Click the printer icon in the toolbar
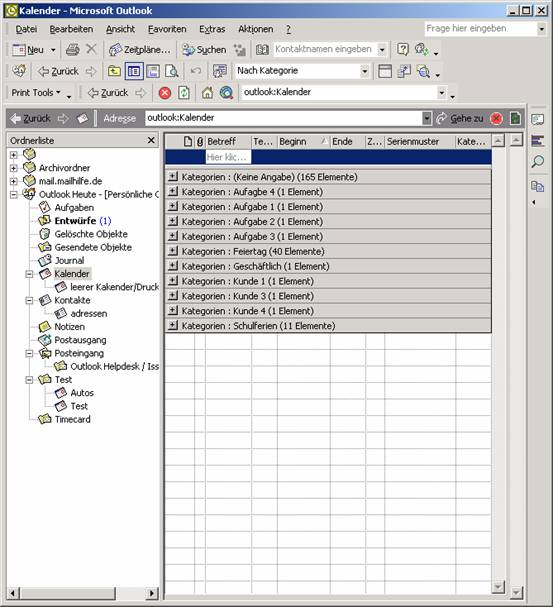This screenshot has width=553, height=607. (x=72, y=50)
